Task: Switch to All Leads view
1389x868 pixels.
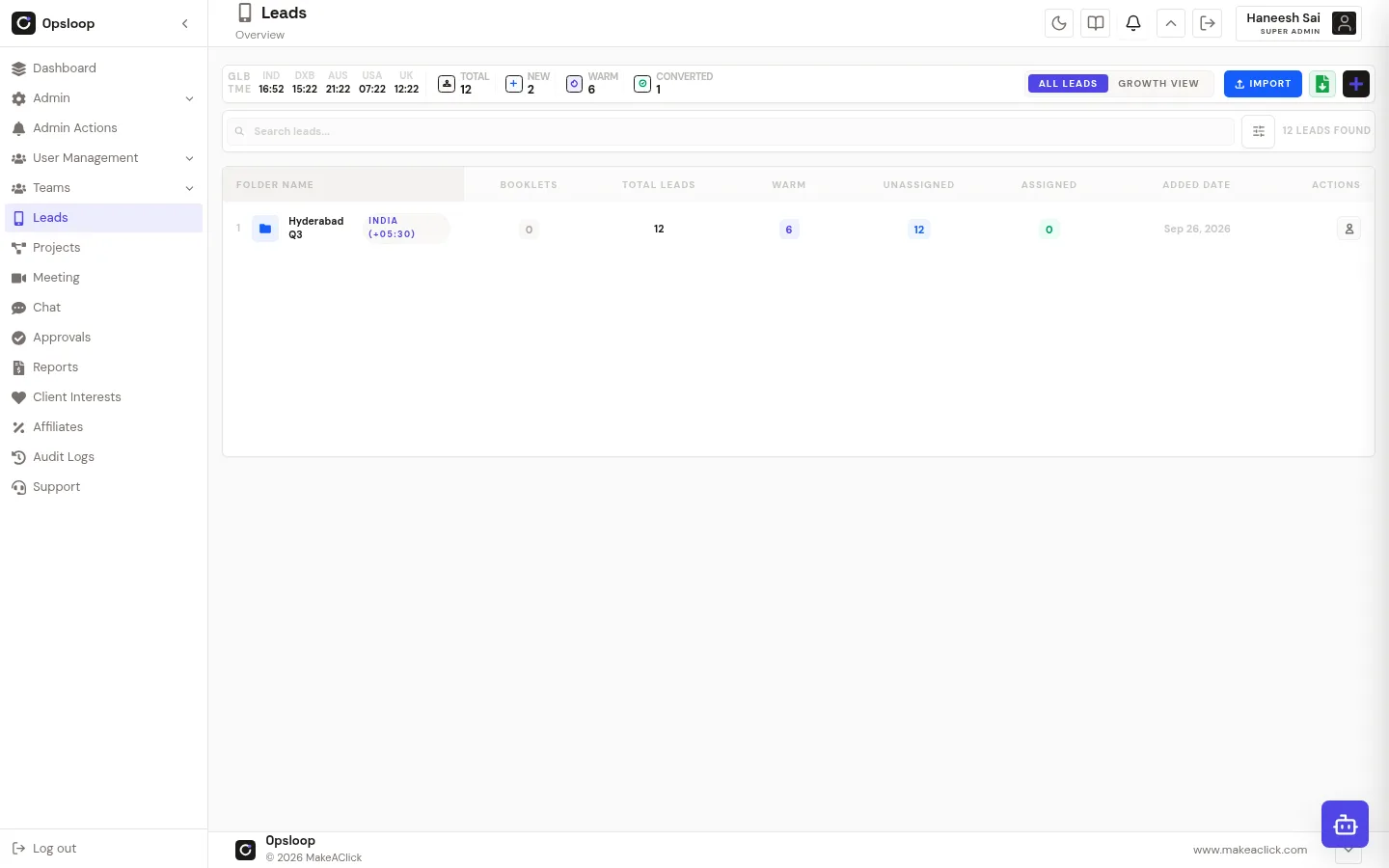Action: pos(1068,84)
